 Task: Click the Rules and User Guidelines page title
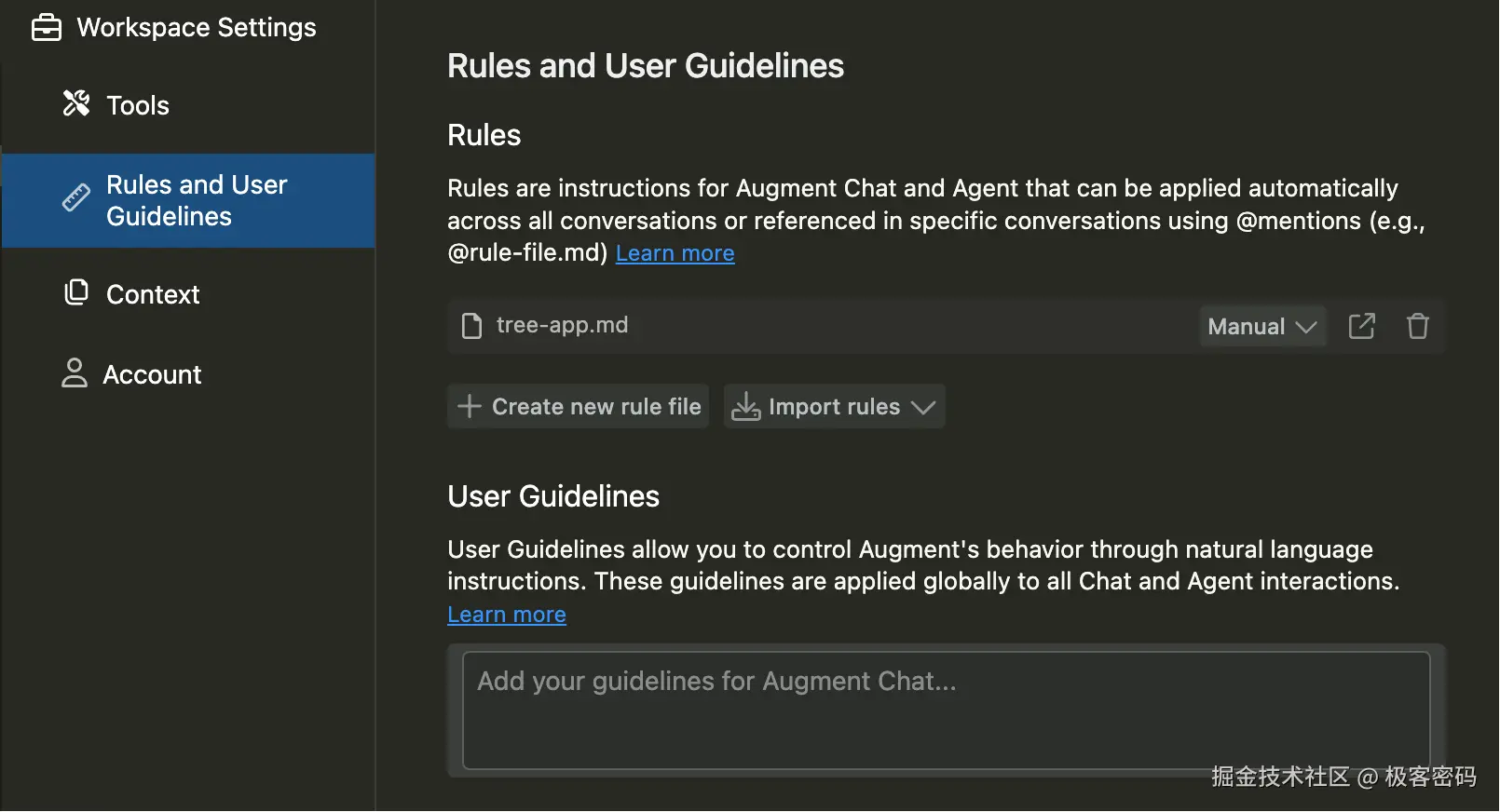646,66
